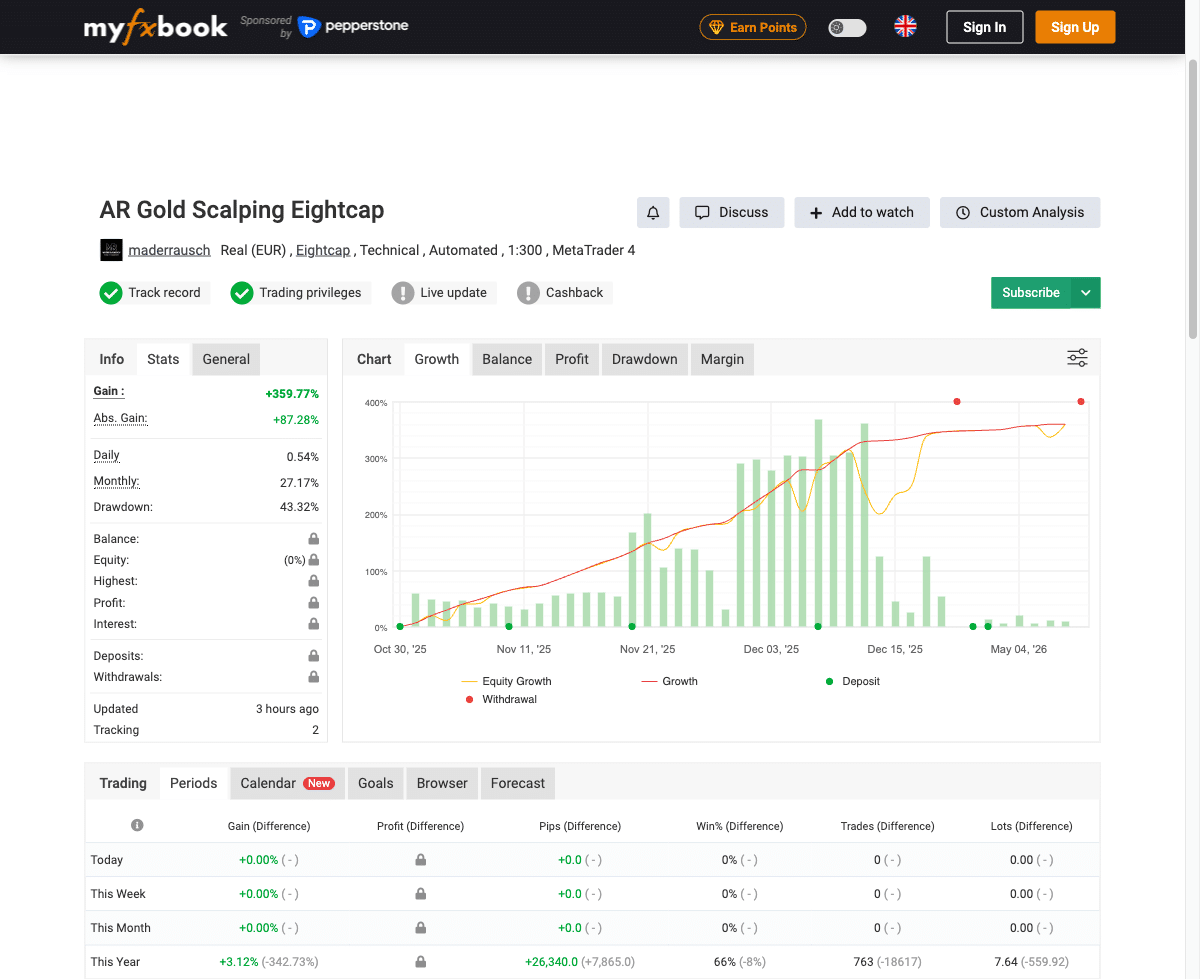Screen dimensions: 1200x979
Task: Click the +359.77% gain value
Action: pyautogui.click(x=292, y=394)
